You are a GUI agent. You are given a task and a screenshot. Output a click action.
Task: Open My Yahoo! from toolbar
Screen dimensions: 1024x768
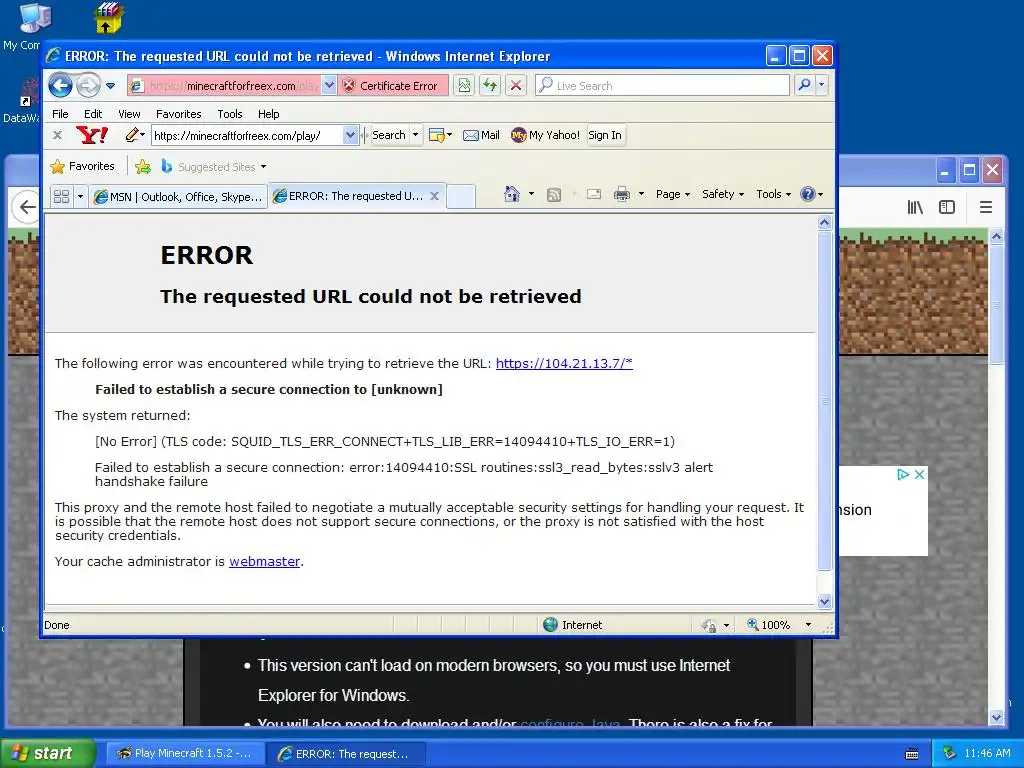click(545, 135)
